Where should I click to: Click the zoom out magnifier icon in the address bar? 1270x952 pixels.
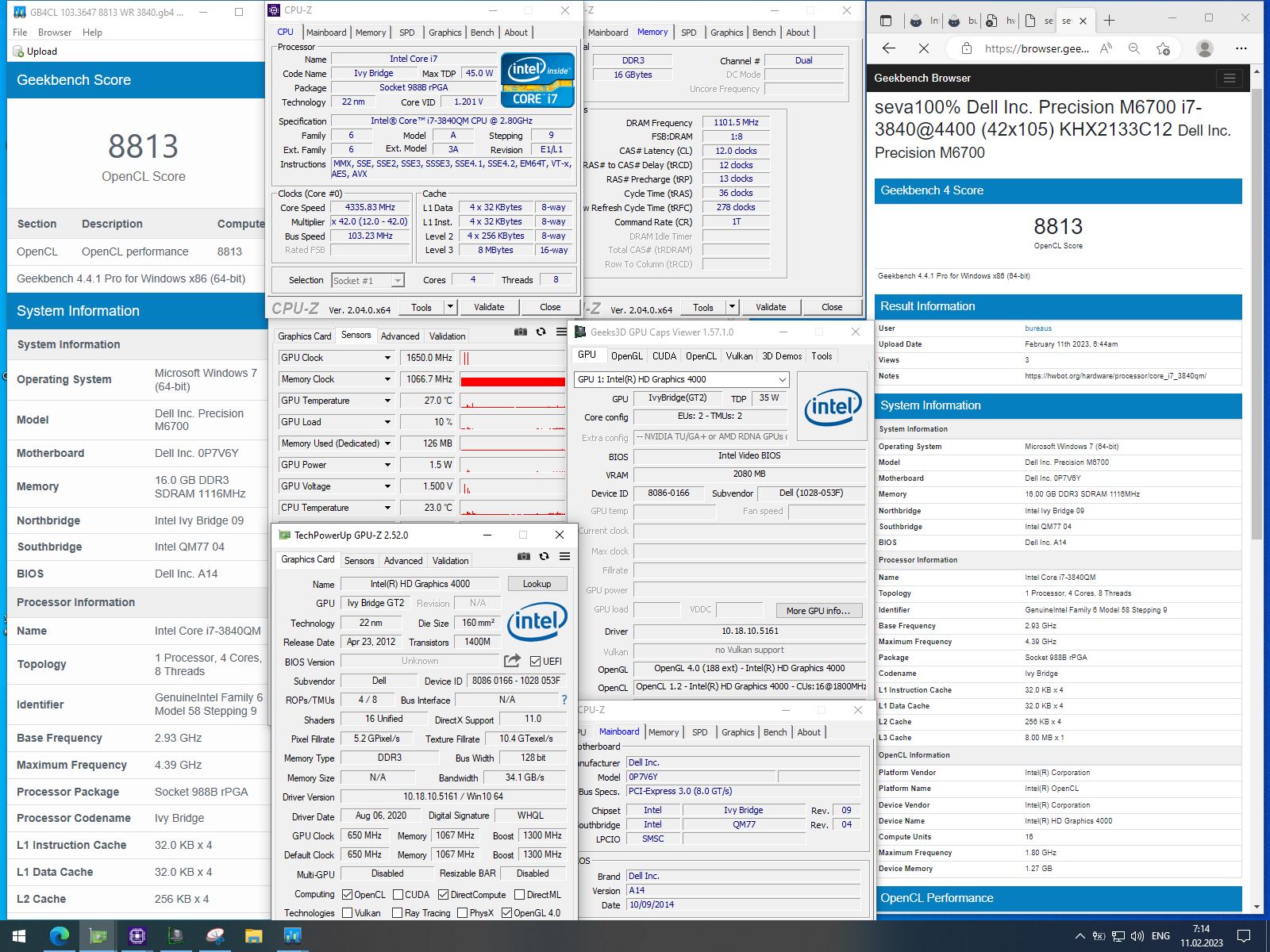[x=1134, y=48]
